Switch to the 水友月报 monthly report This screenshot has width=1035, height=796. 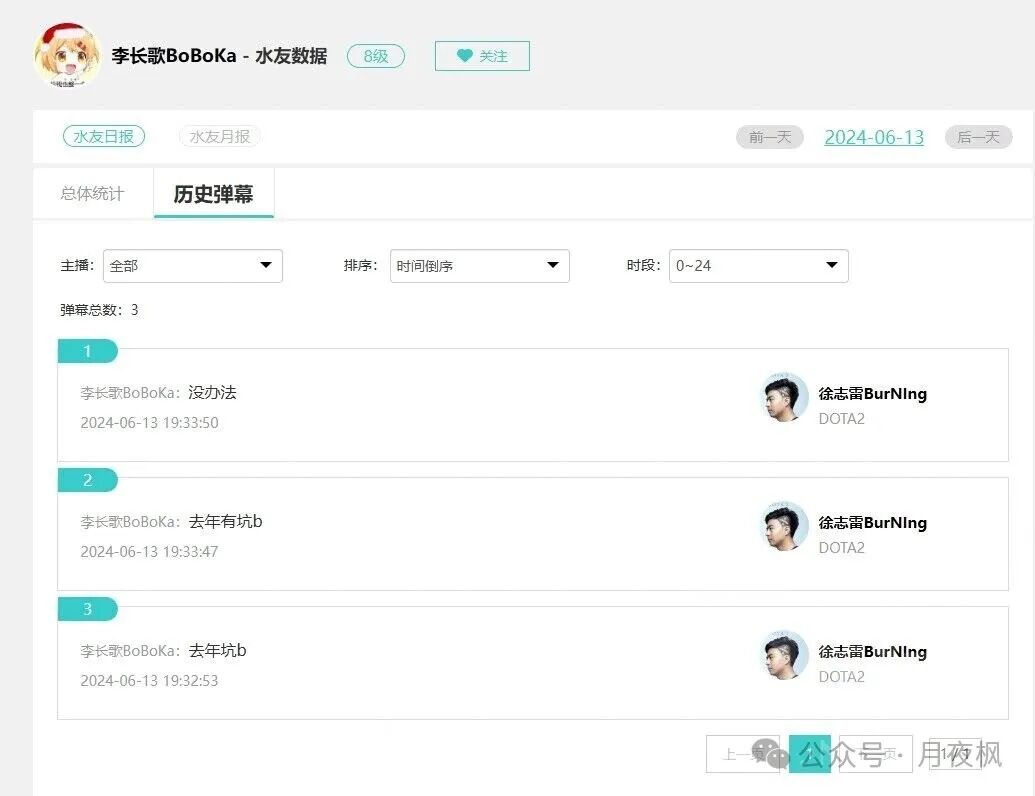point(220,137)
